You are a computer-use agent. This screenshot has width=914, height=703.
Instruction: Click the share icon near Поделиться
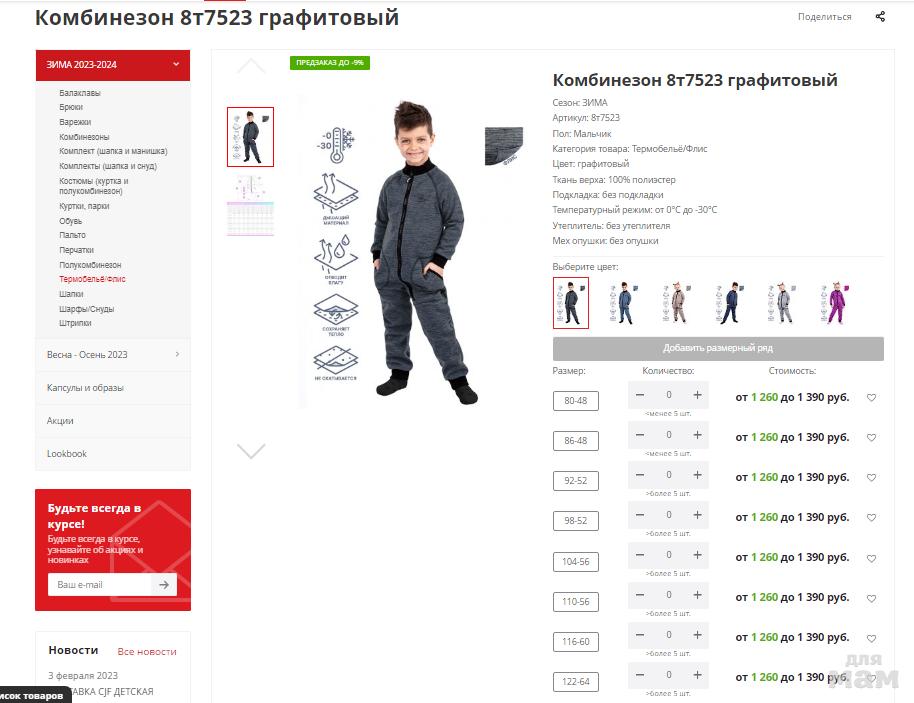[880, 16]
